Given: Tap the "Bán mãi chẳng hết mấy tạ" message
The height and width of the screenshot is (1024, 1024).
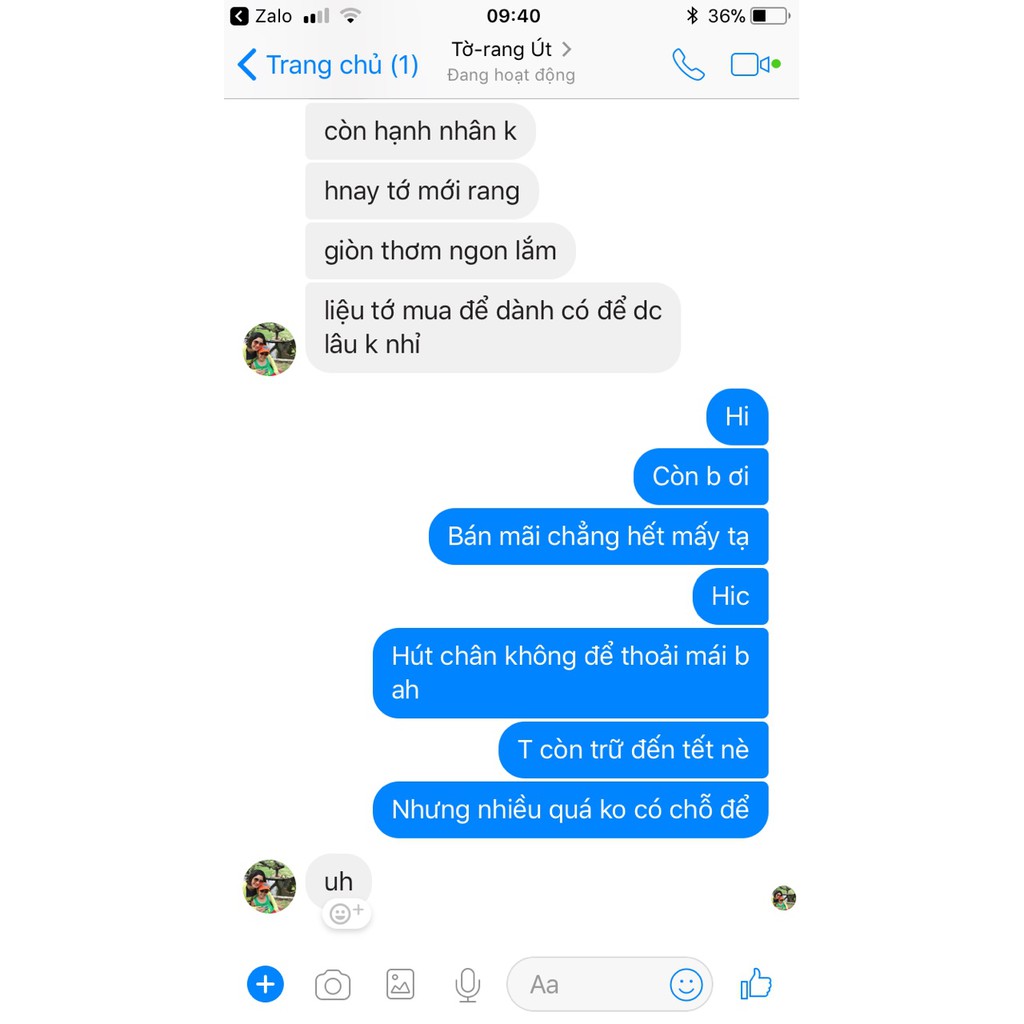Looking at the screenshot, I should (x=598, y=536).
